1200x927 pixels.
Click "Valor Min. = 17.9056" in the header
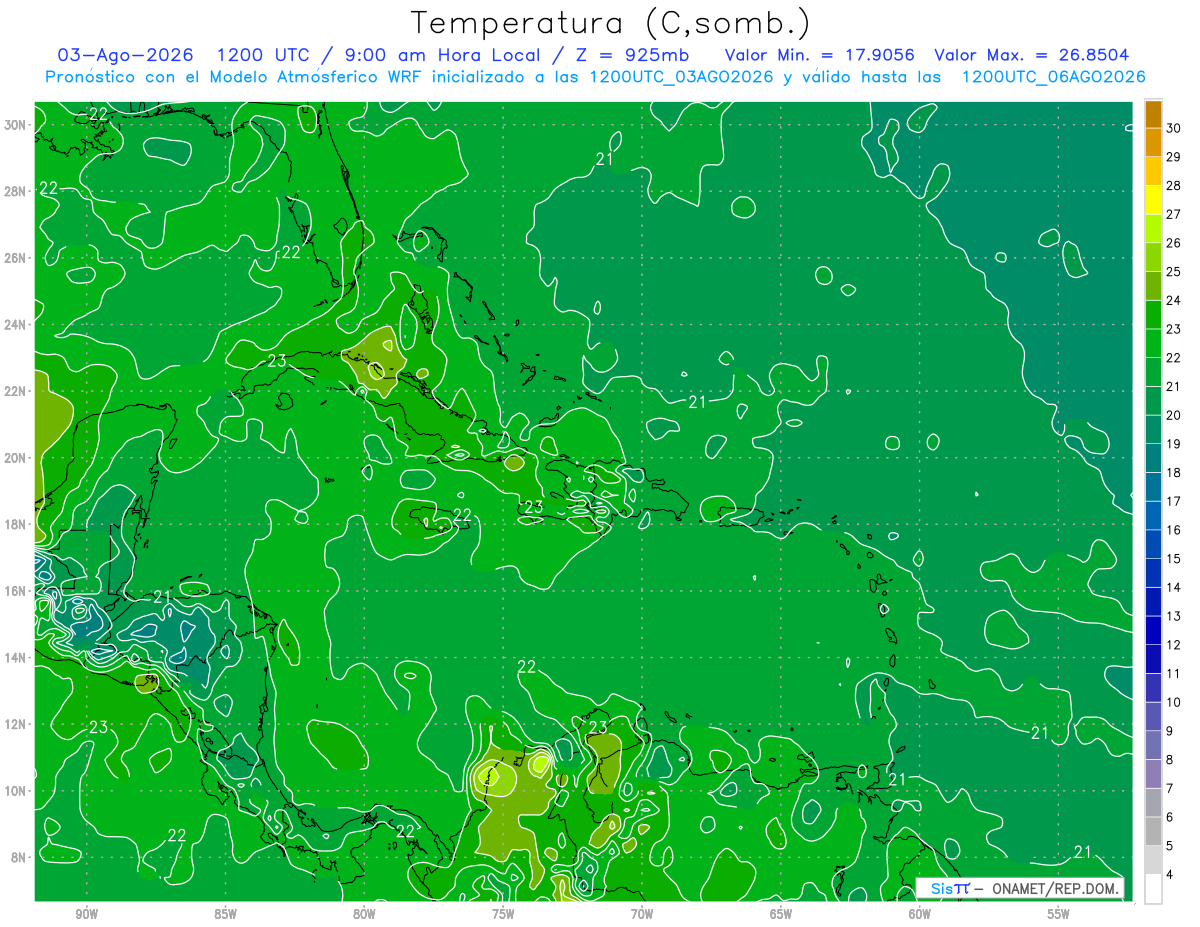pos(820,55)
